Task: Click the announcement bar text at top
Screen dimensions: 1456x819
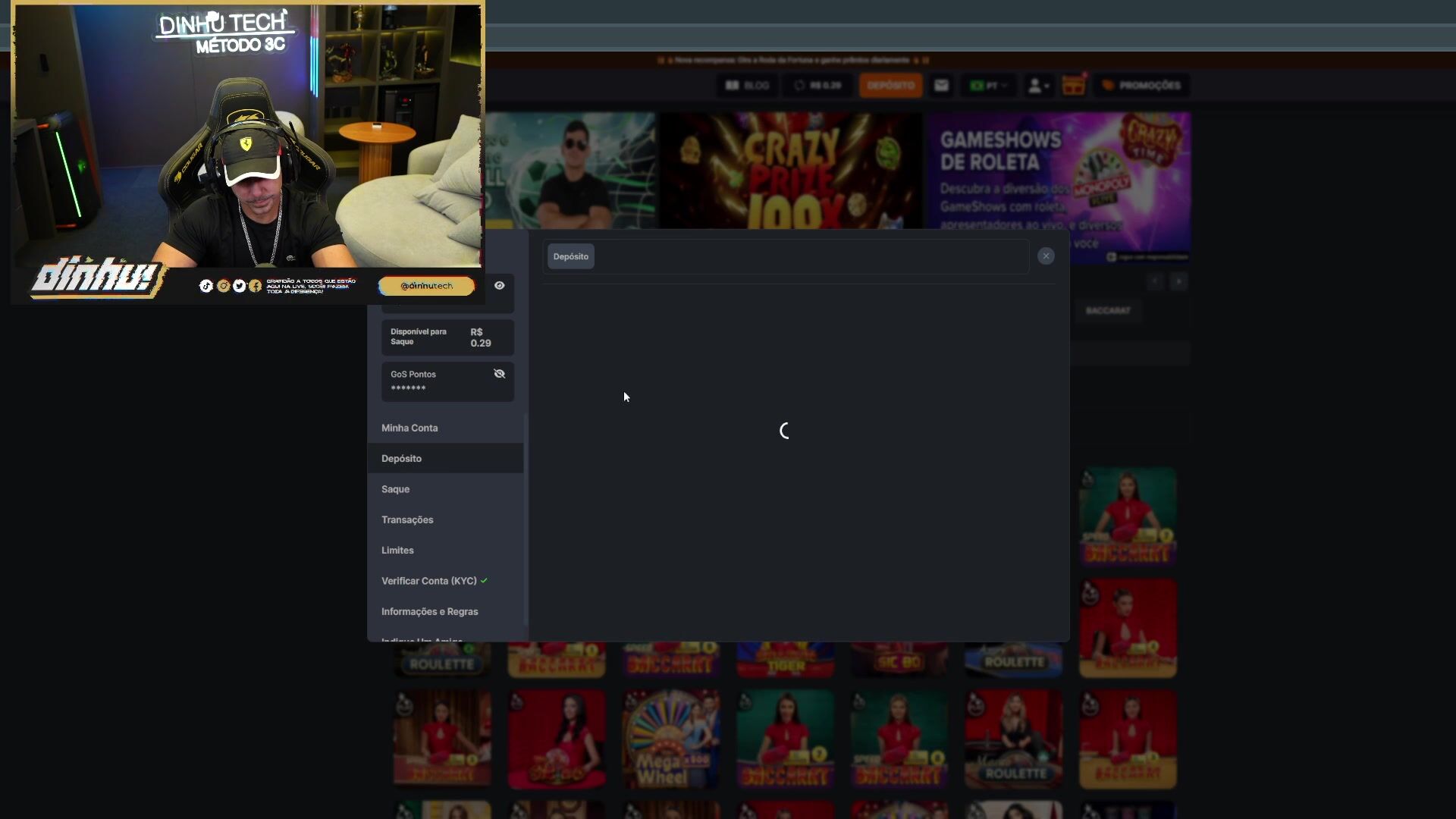Action: [792, 60]
